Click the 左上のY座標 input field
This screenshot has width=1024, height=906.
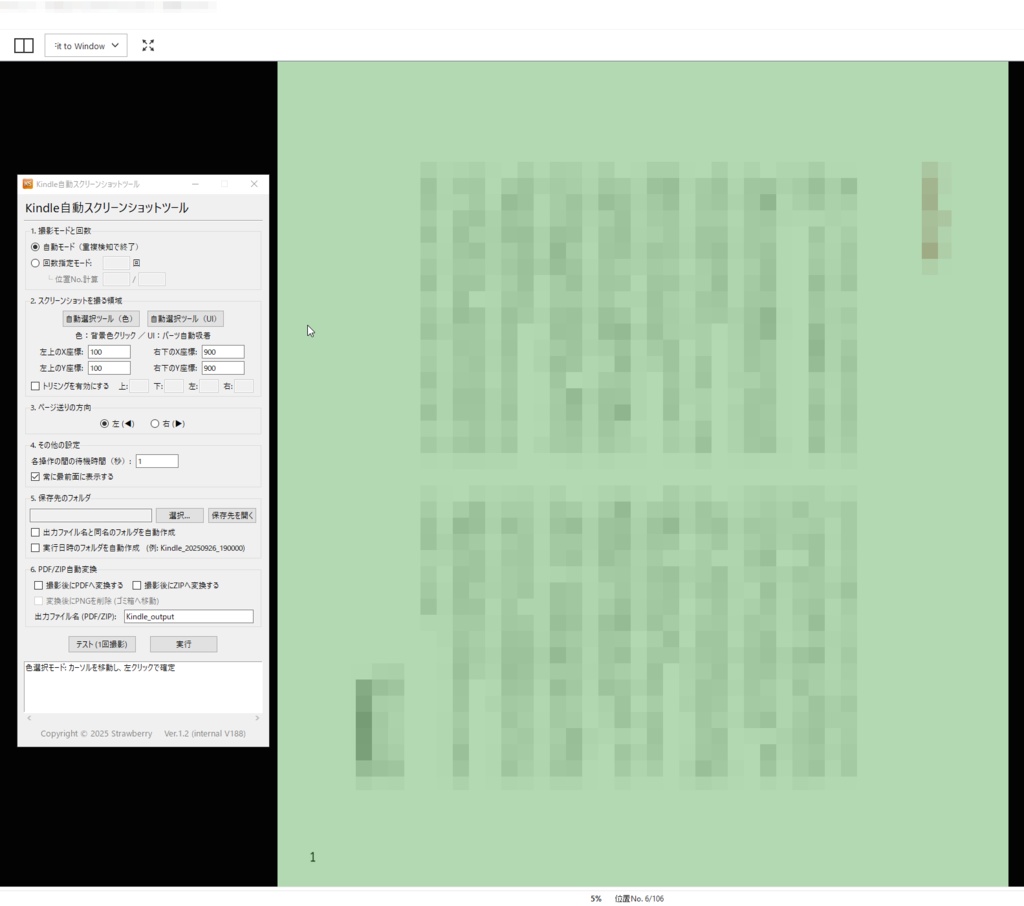[x=109, y=368]
